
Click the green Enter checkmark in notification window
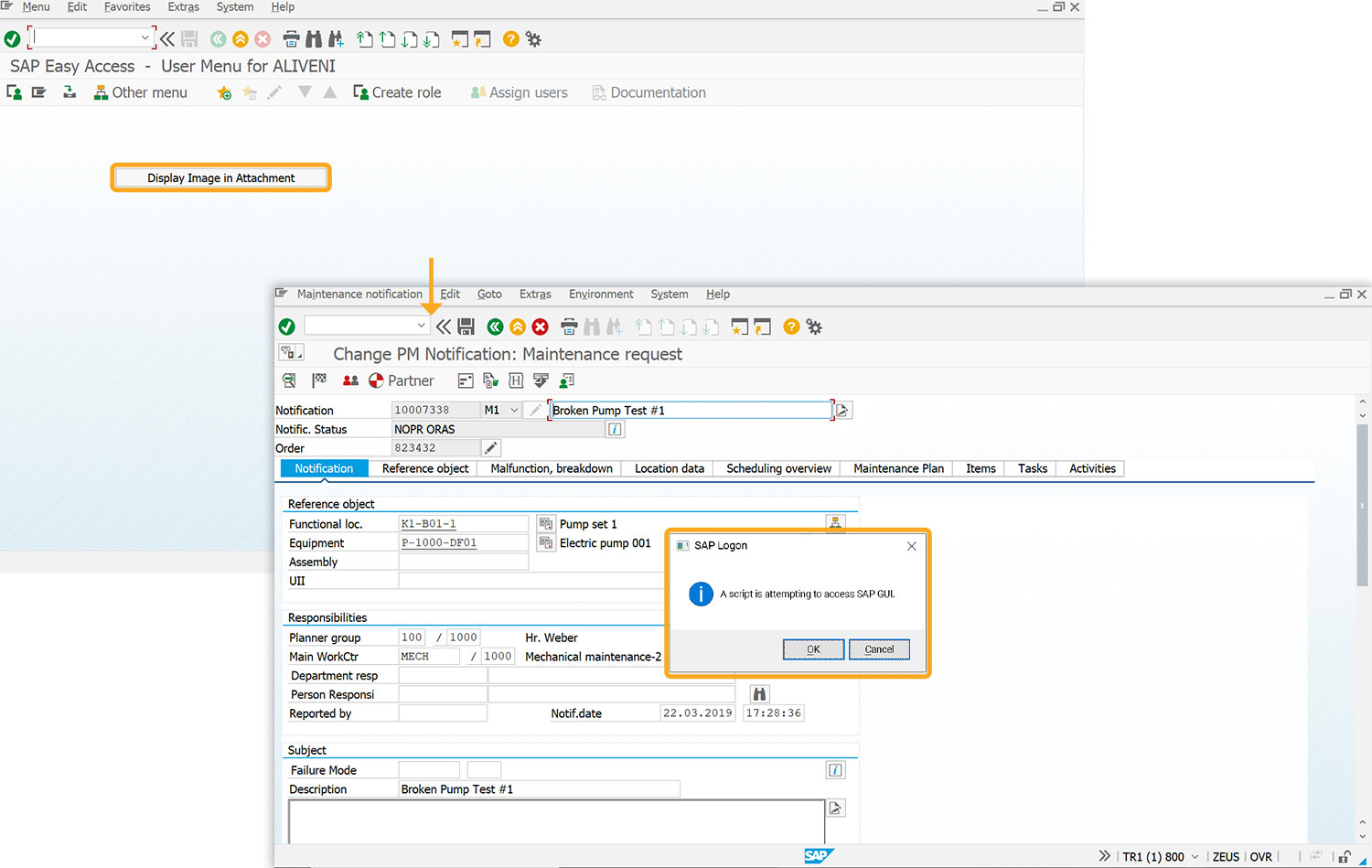pos(286,327)
